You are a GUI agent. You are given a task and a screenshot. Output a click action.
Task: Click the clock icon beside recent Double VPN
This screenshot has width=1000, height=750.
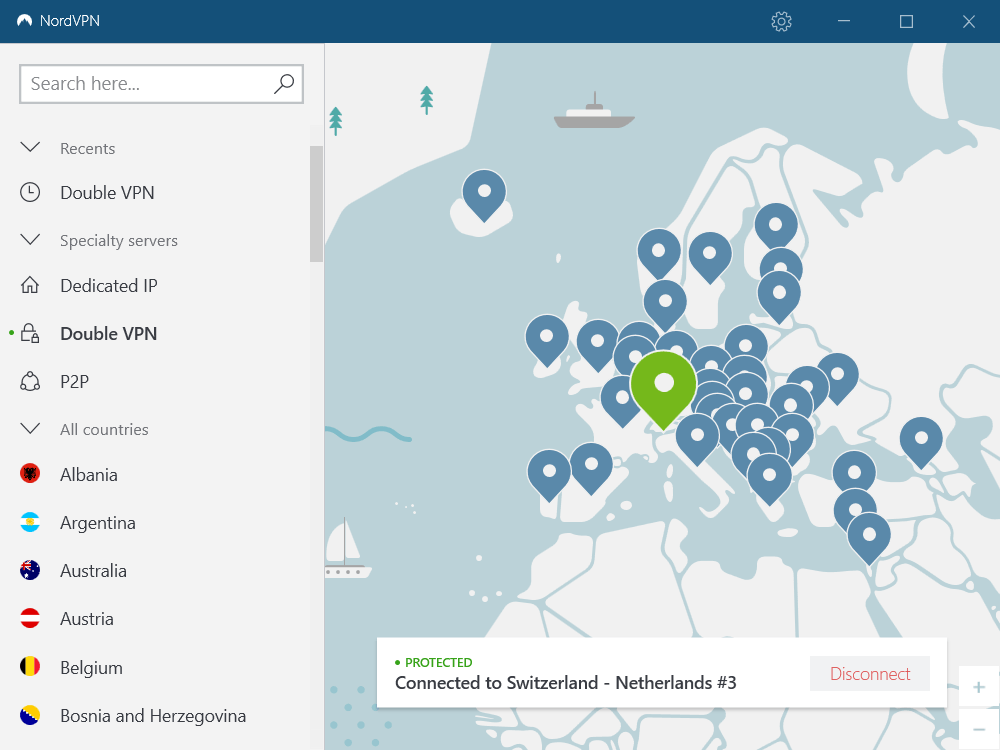[30, 193]
